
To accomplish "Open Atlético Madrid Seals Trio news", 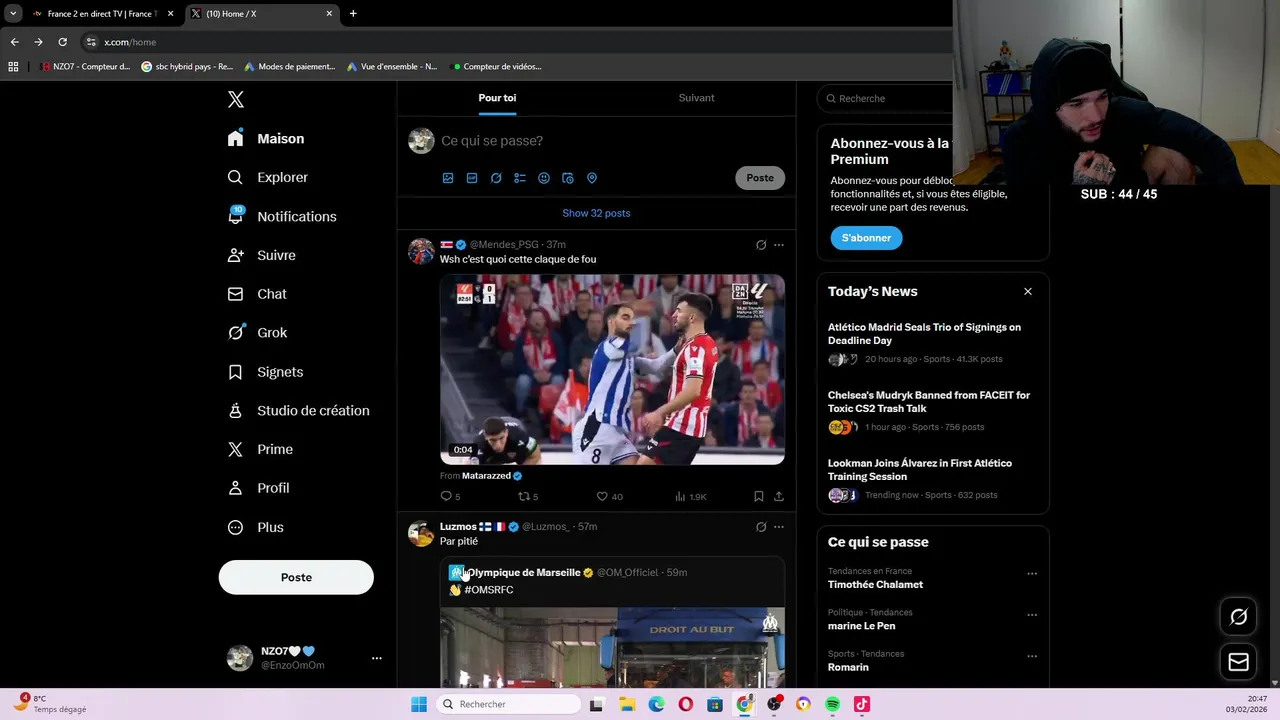I will pyautogui.click(x=932, y=342).
